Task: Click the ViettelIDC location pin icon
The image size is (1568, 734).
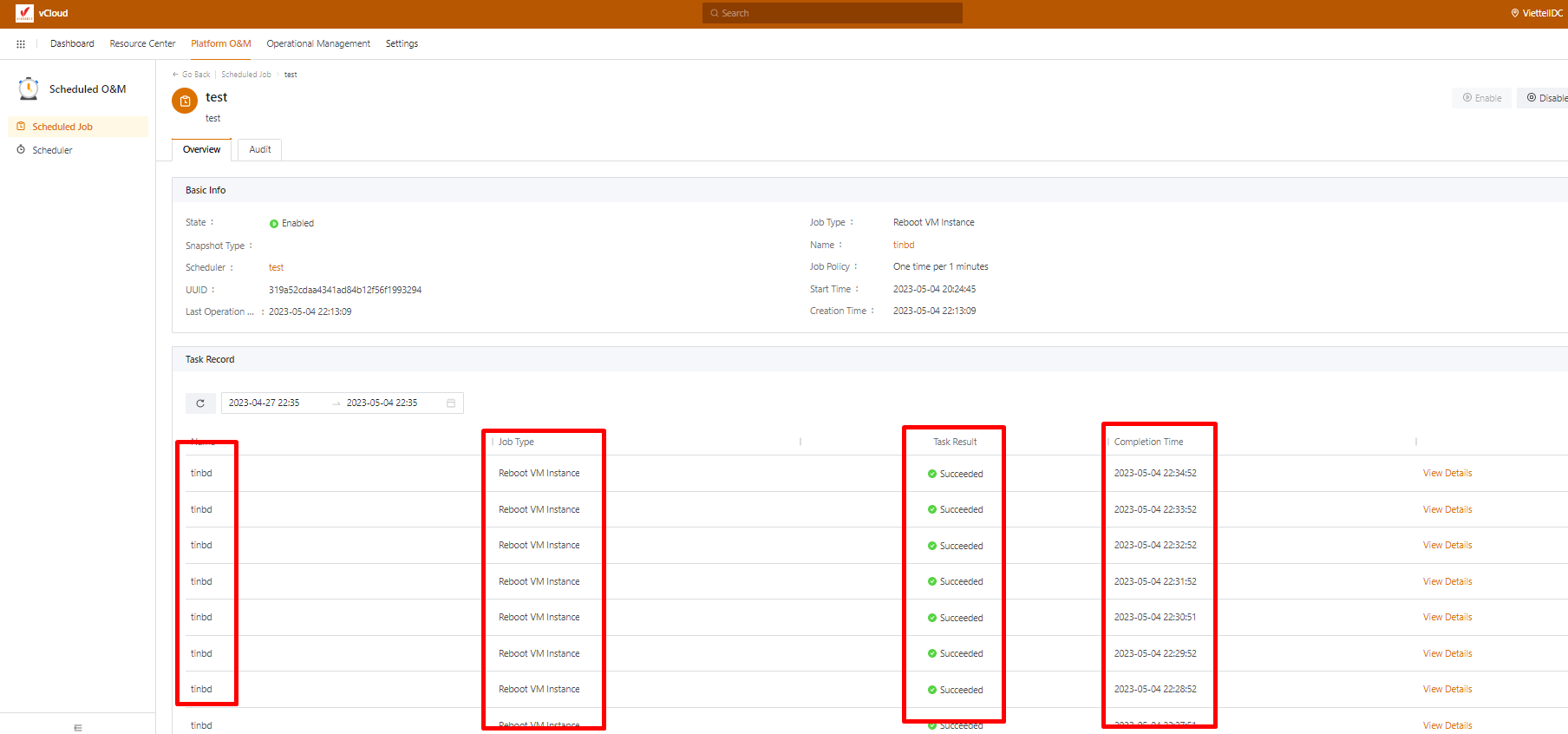Action: point(1515,13)
